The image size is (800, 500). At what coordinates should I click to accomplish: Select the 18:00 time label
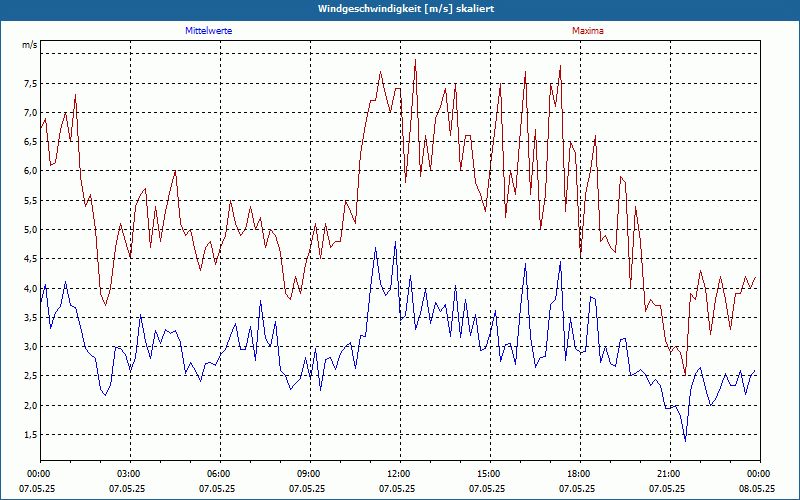coord(580,473)
